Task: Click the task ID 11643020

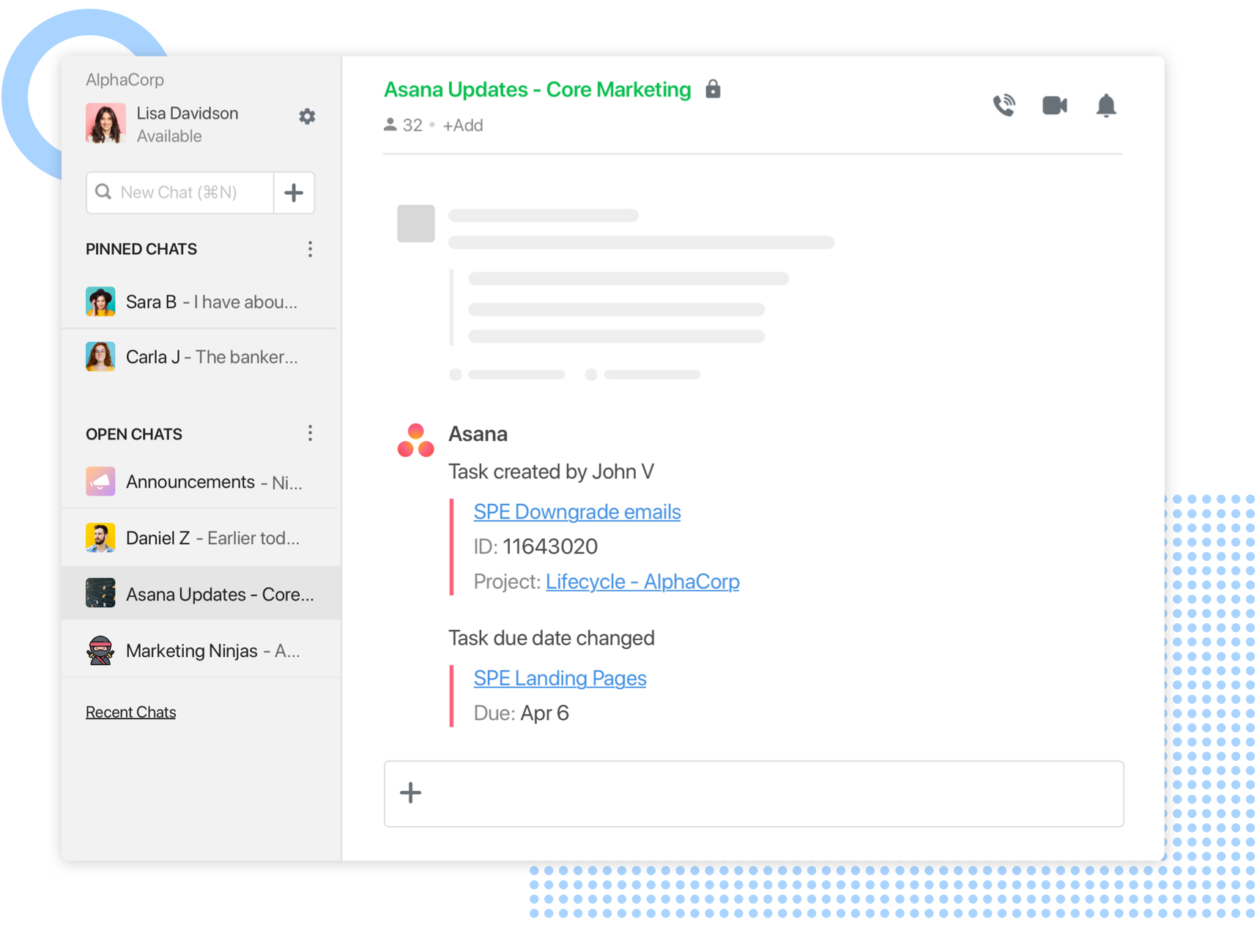Action: (x=550, y=546)
